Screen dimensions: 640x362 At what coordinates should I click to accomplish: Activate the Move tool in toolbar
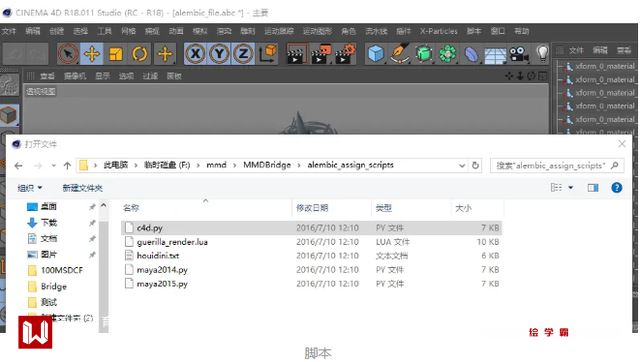tap(92, 54)
